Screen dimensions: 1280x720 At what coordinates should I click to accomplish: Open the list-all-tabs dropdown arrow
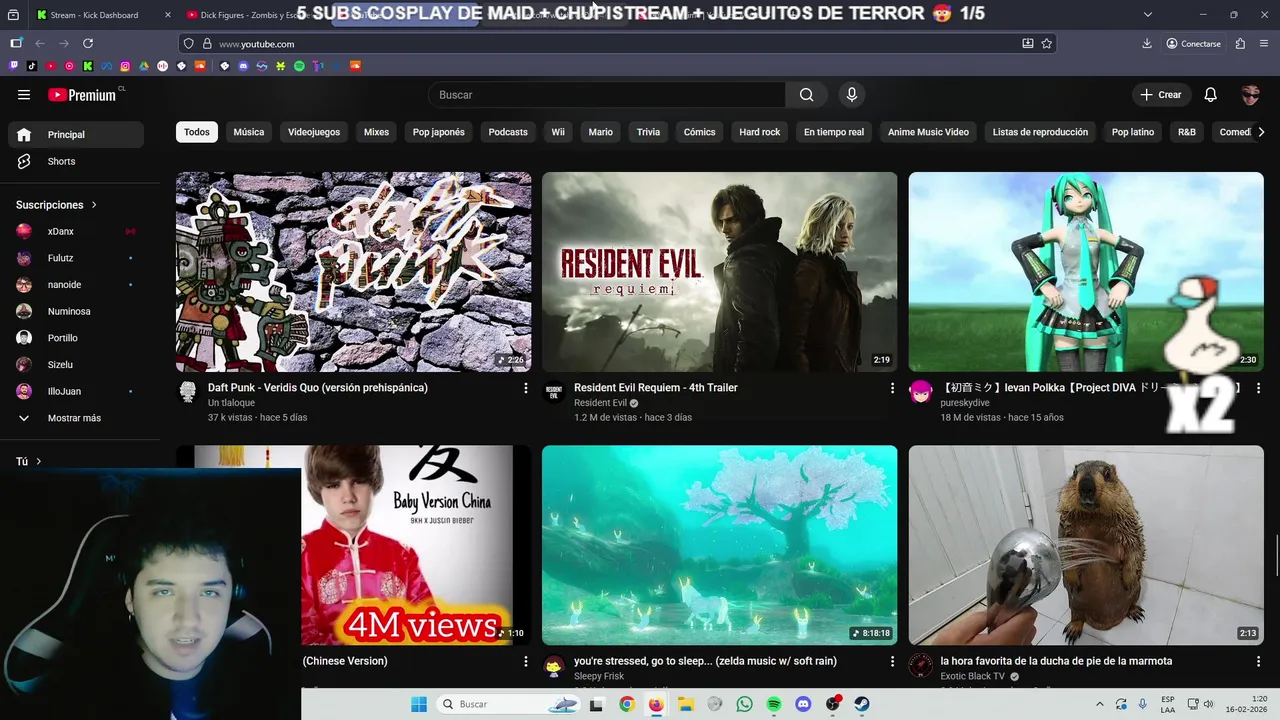click(x=1147, y=14)
